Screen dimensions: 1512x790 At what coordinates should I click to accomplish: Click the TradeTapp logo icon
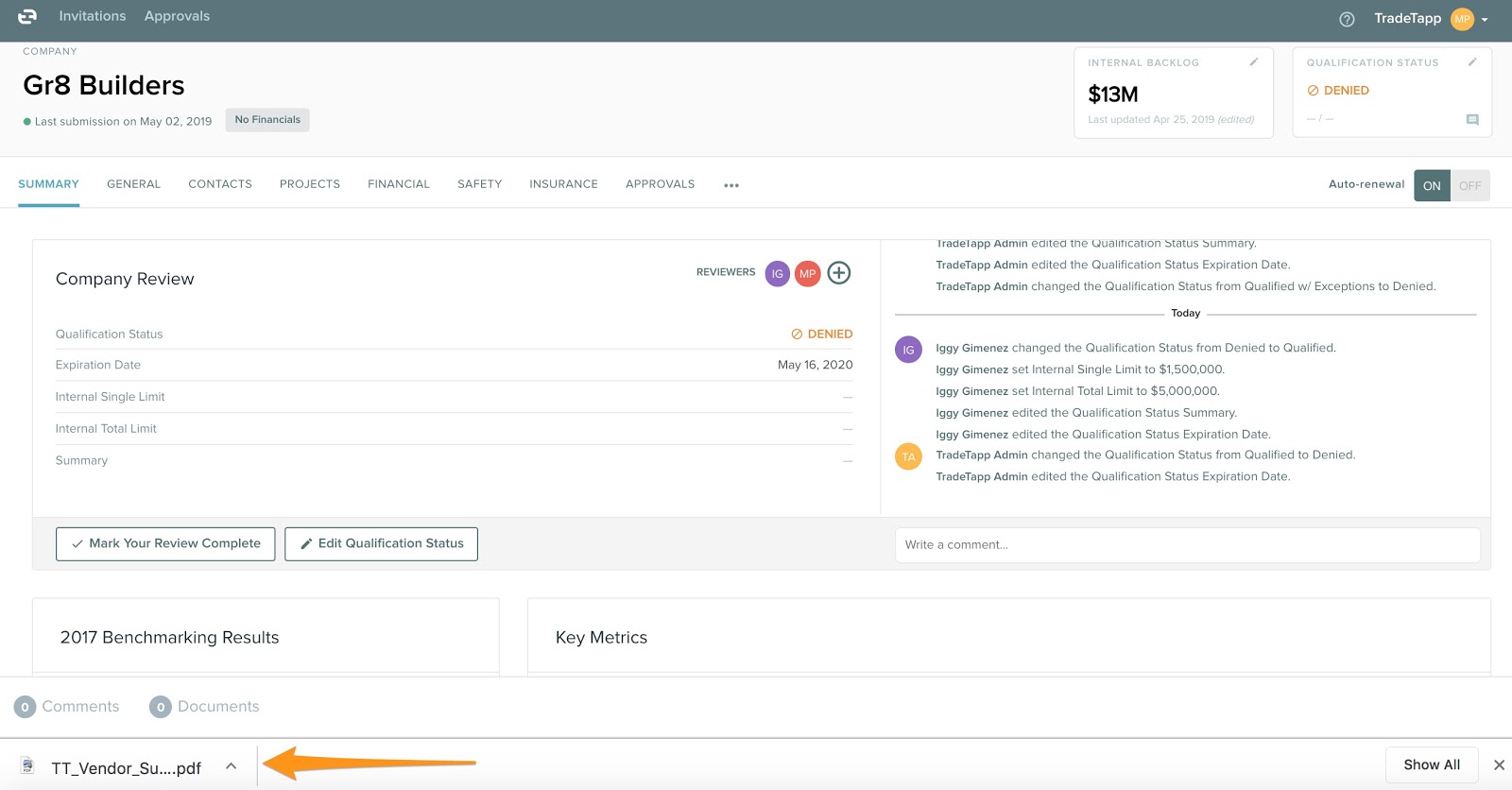(27, 17)
